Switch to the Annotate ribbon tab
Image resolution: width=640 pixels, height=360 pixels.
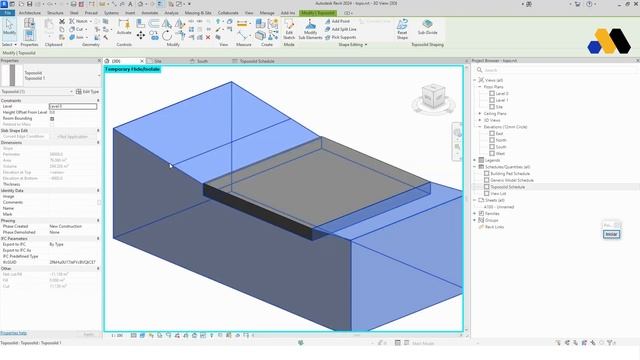[149, 13]
